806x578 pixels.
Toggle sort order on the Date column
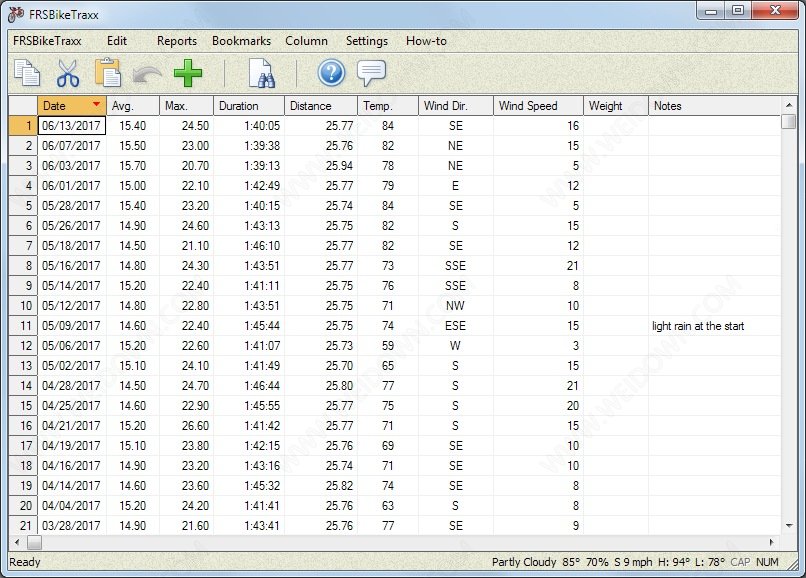[x=71, y=106]
